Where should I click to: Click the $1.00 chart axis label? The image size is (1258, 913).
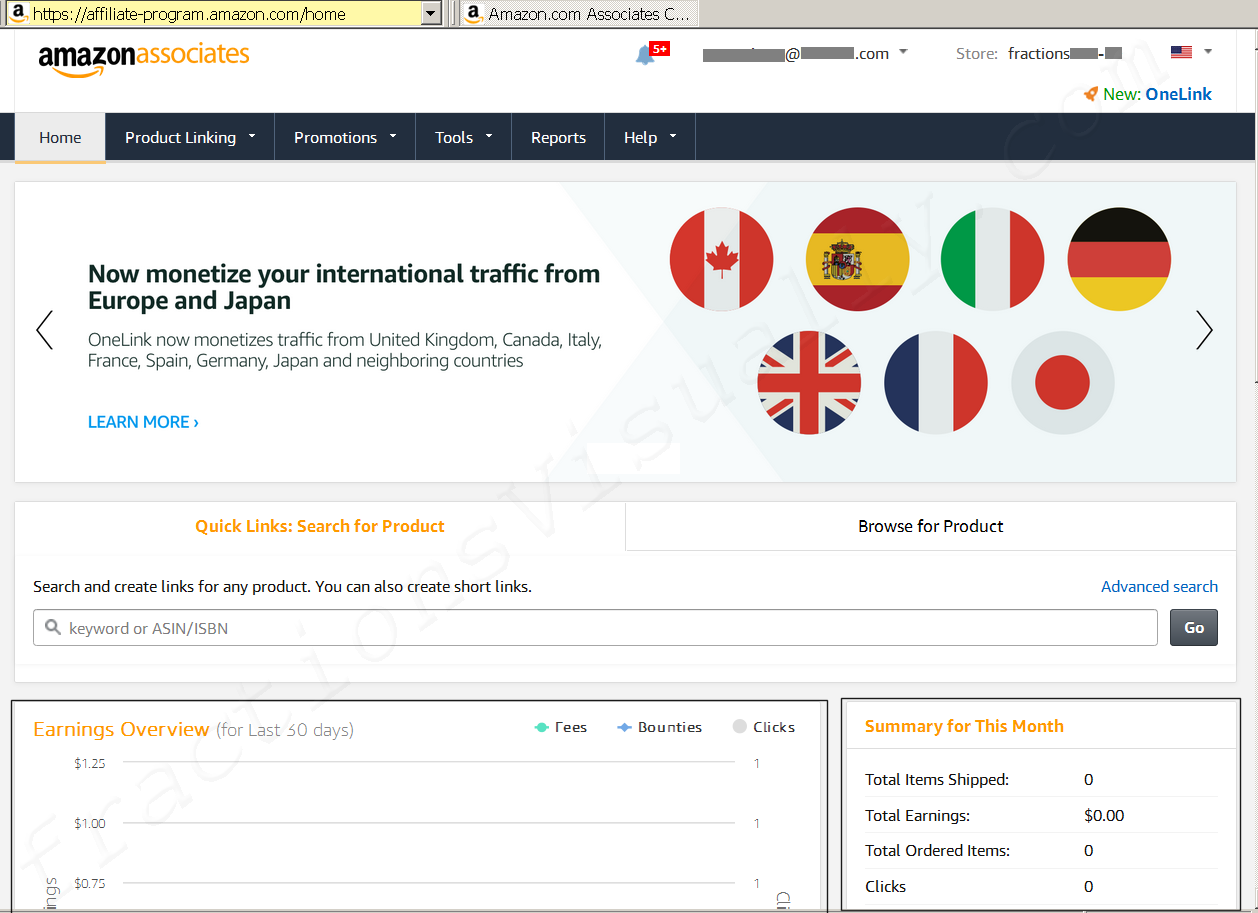pyautogui.click(x=89, y=824)
